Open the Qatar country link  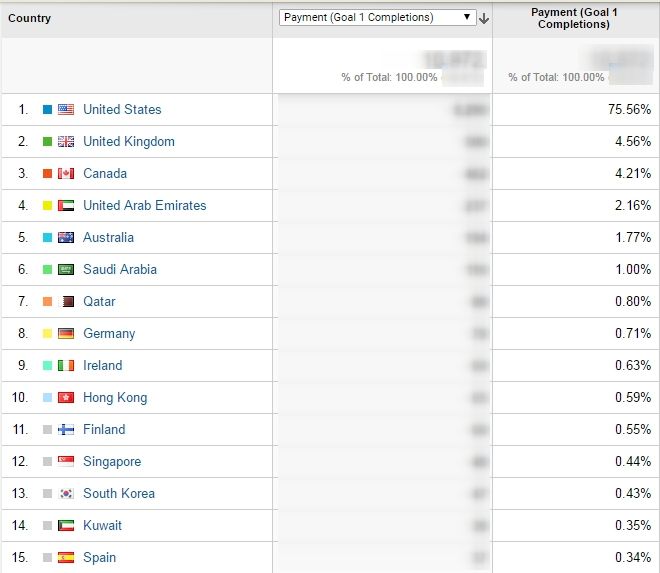tap(99, 301)
